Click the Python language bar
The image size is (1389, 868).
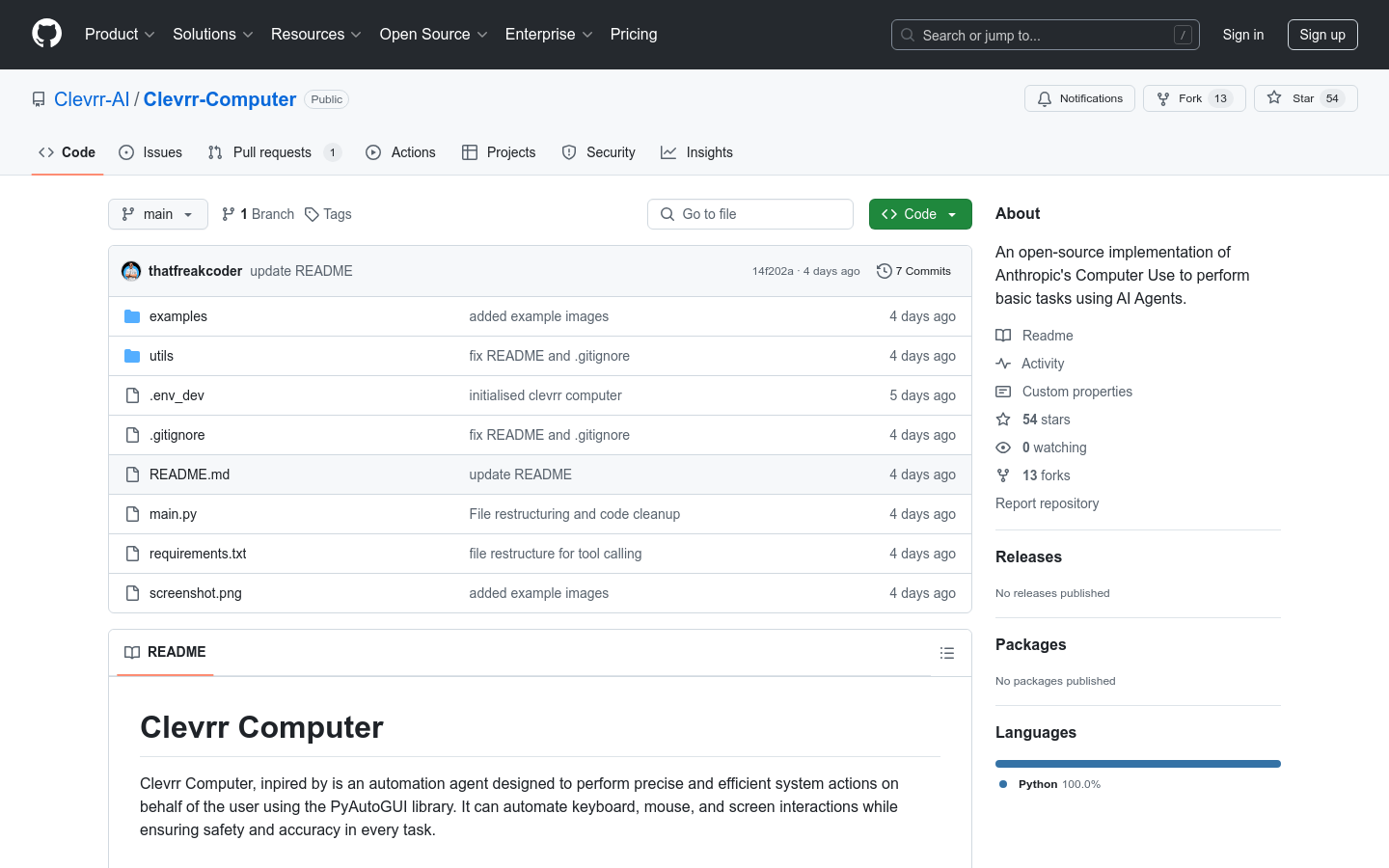1138,764
